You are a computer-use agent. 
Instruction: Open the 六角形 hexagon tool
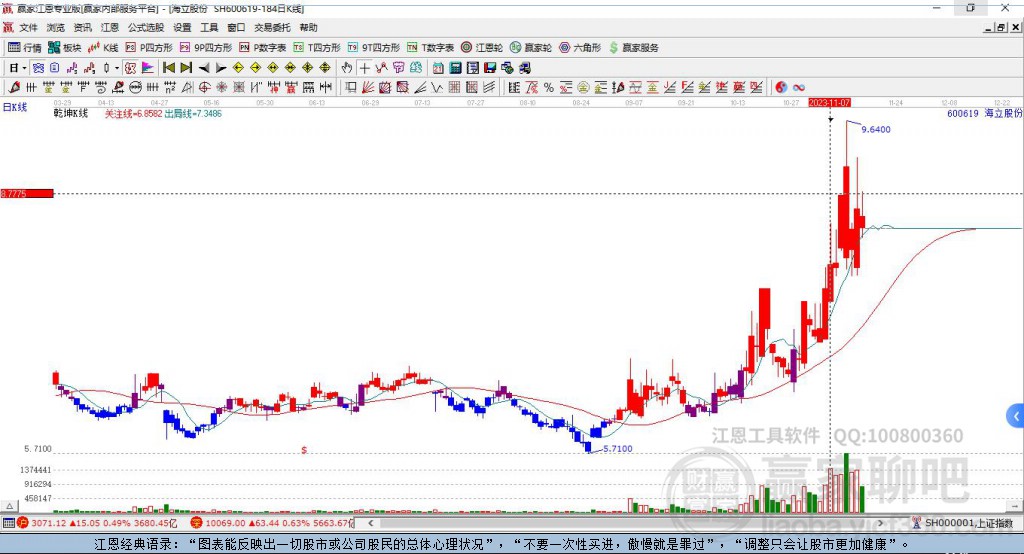tap(580, 48)
